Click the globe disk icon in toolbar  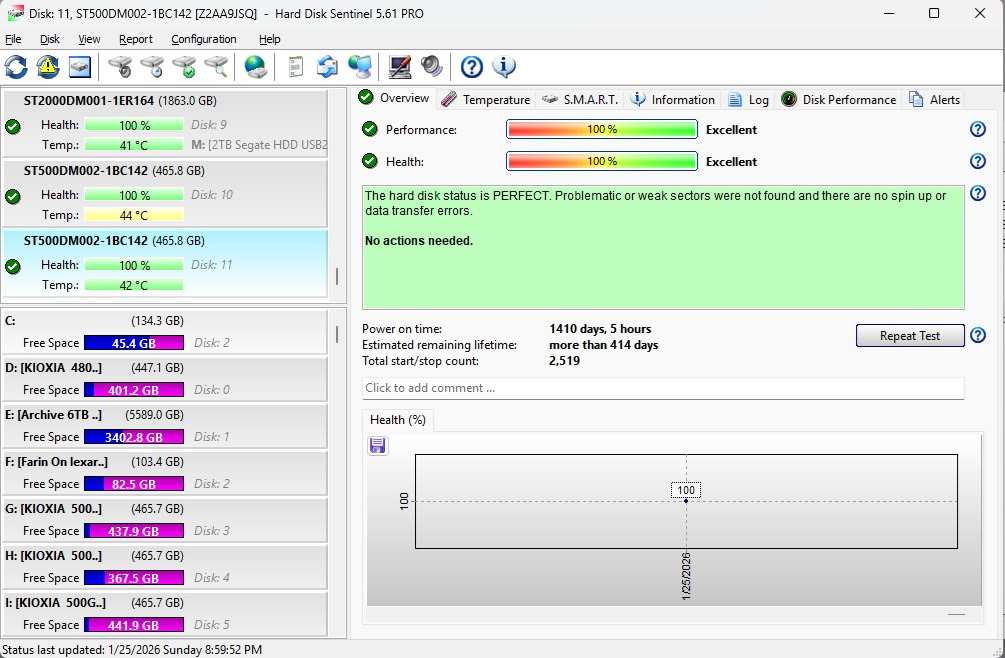256,67
